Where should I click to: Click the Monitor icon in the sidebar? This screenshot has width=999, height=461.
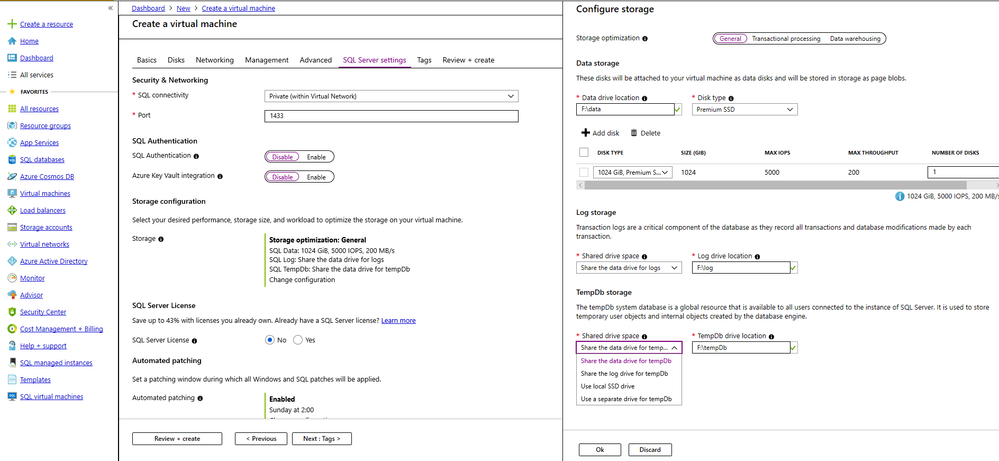coord(11,278)
